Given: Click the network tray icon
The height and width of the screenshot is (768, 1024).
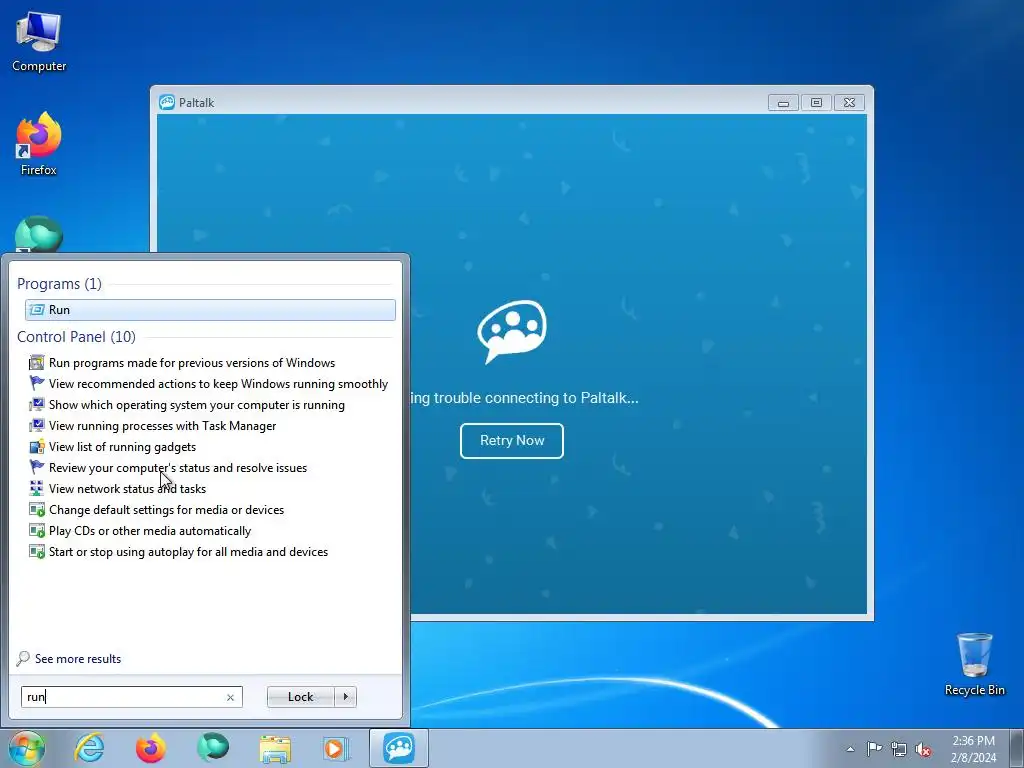Looking at the screenshot, I should coord(899,749).
